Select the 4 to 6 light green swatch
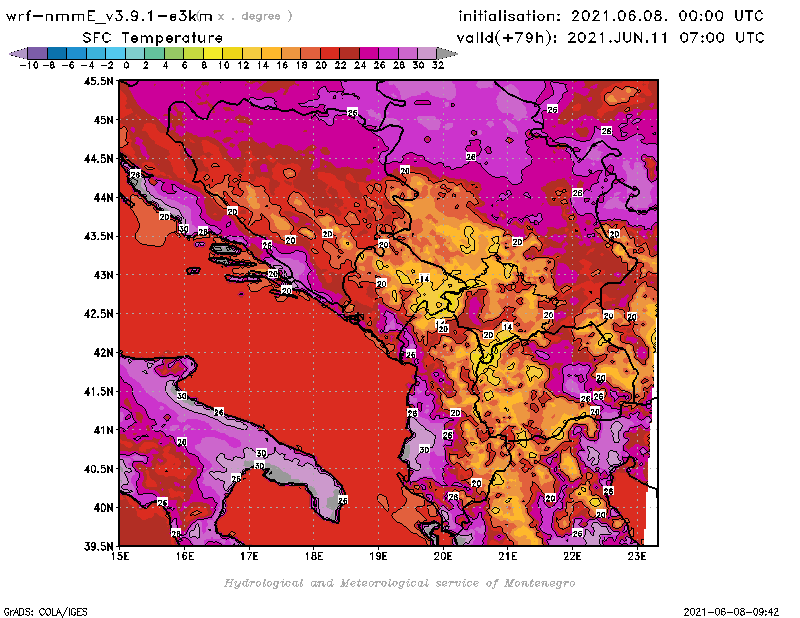 point(174,53)
